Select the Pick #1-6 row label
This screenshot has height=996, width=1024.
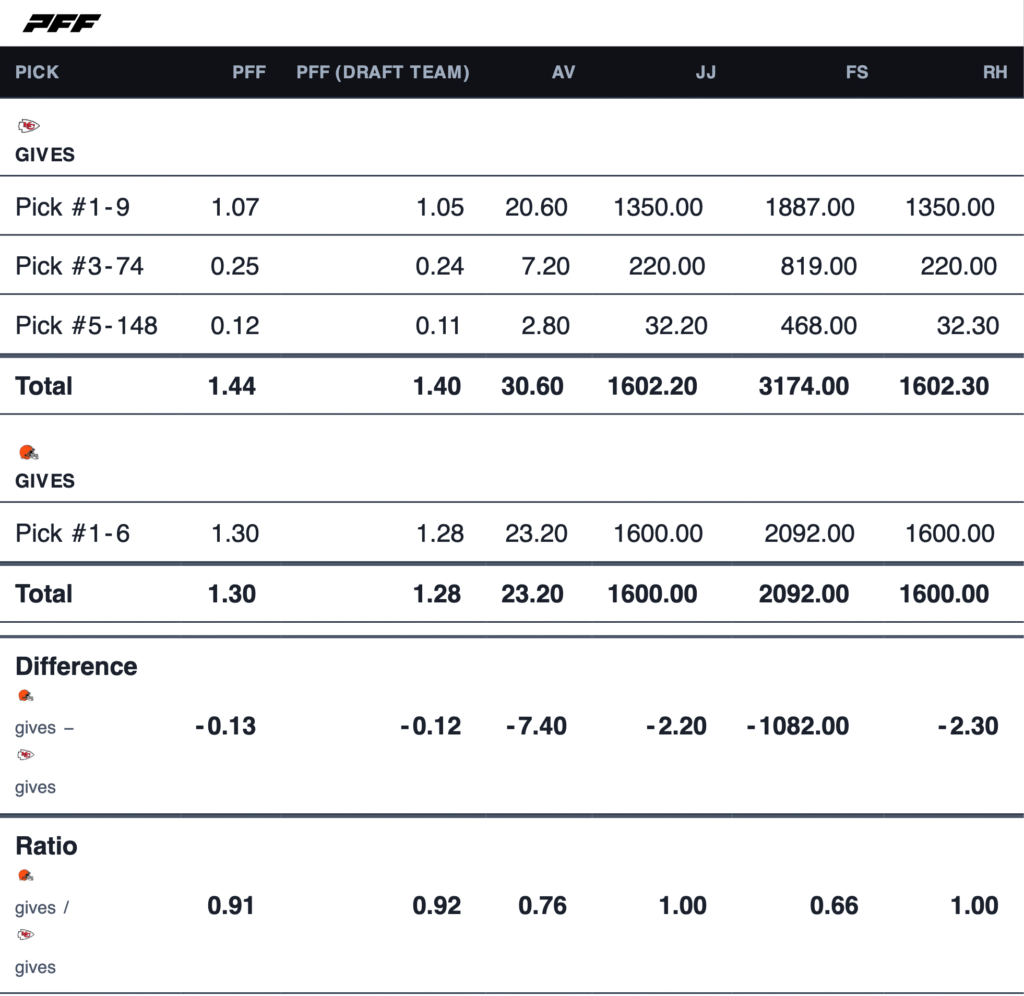point(72,533)
